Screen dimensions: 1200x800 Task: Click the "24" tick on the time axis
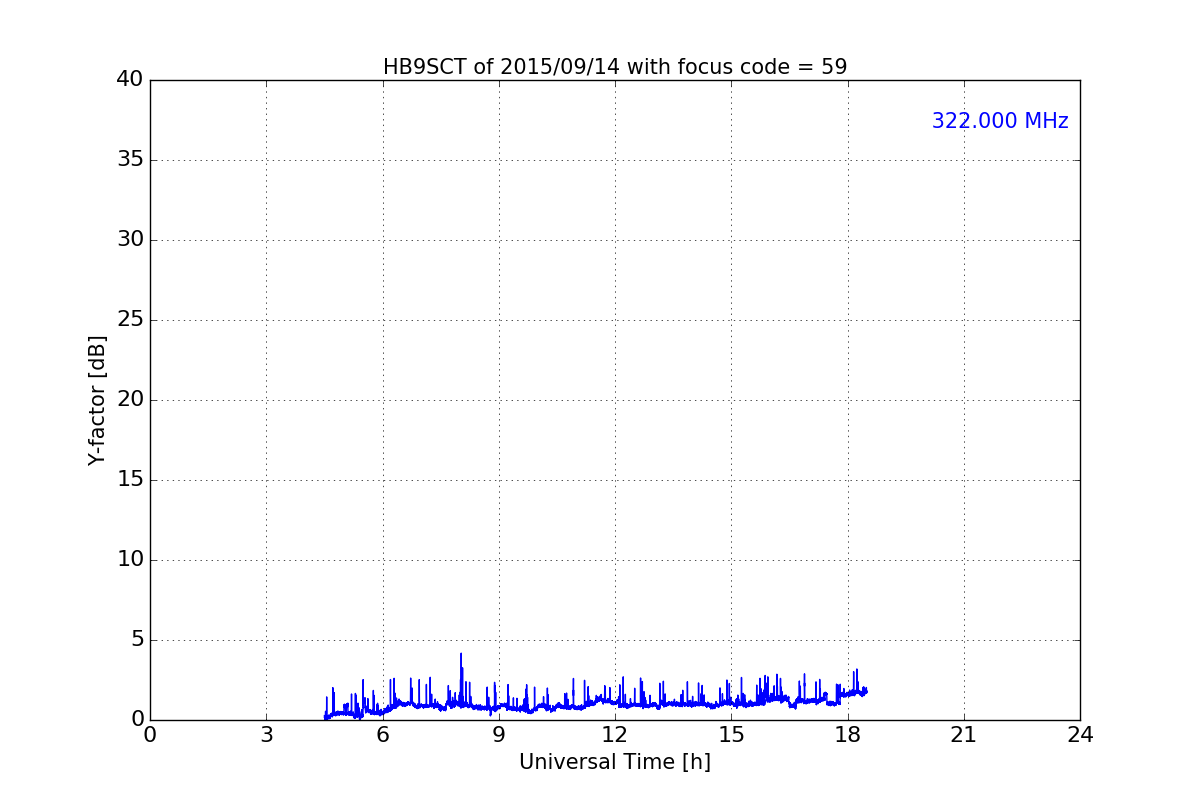tap(1080, 735)
